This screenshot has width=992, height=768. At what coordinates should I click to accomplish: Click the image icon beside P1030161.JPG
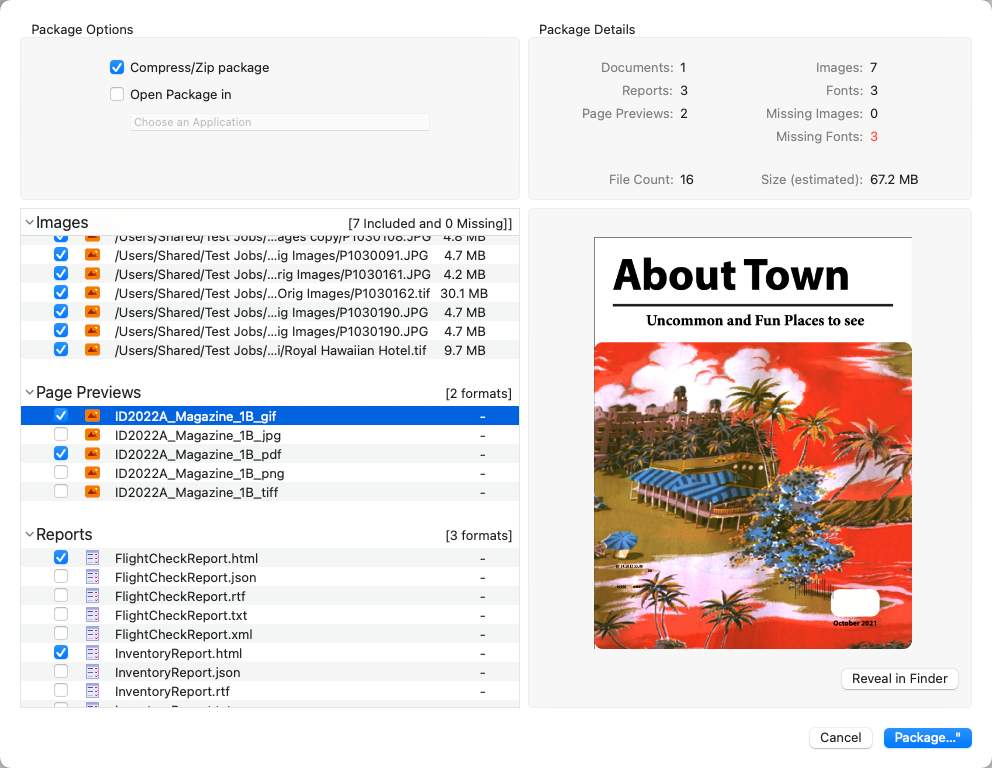[x=92, y=274]
